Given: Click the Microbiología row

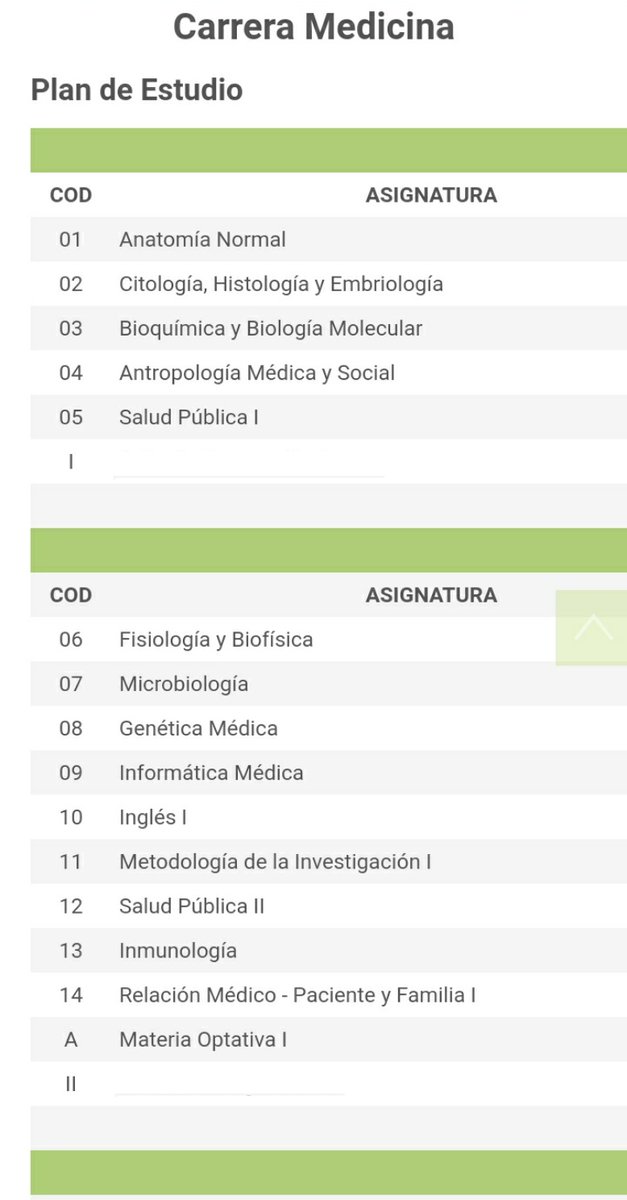Looking at the screenshot, I should click(x=328, y=684).
